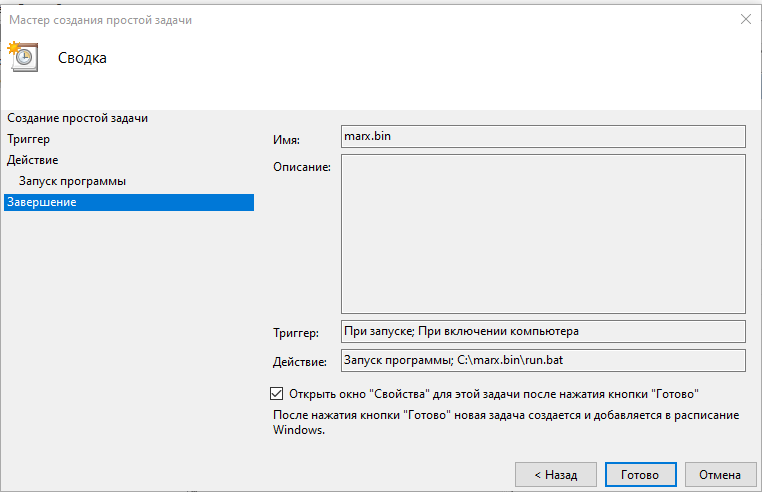Close the task creation wizard window
762x492 pixels.
[745, 19]
